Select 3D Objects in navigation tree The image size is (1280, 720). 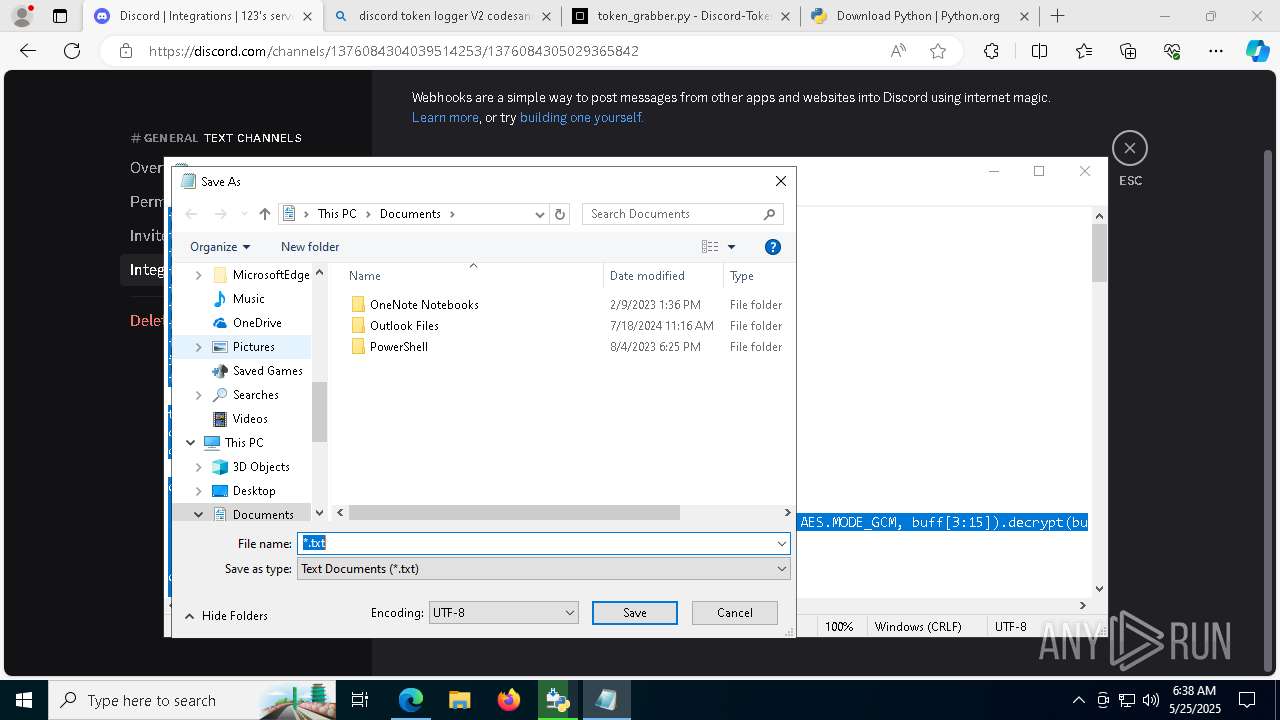[261, 467]
